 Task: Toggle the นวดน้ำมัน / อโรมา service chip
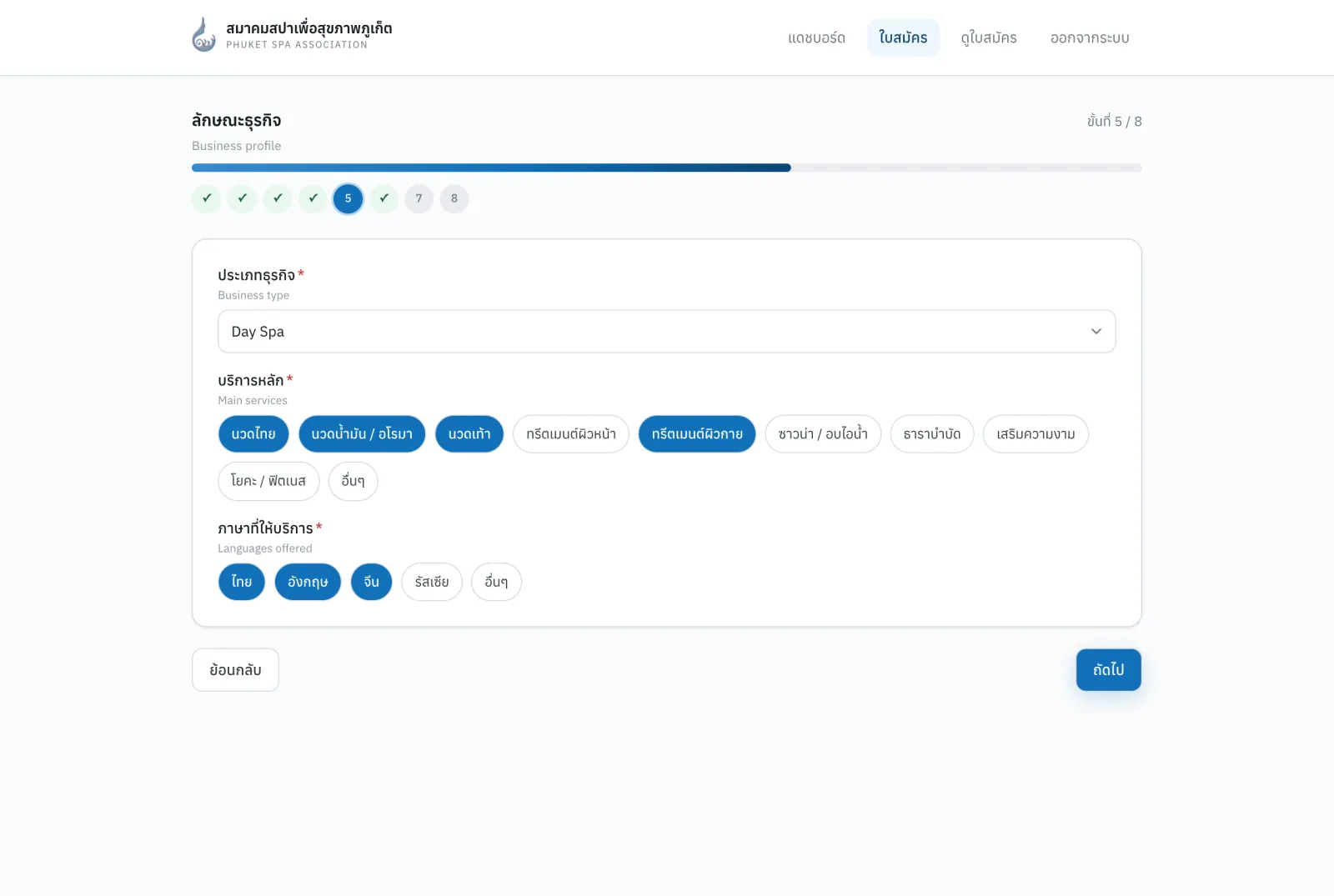362,434
